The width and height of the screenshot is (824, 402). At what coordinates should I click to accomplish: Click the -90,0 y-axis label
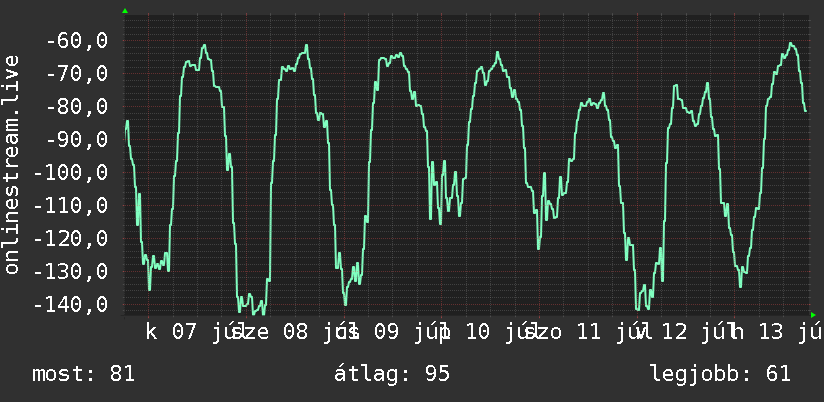(77, 139)
